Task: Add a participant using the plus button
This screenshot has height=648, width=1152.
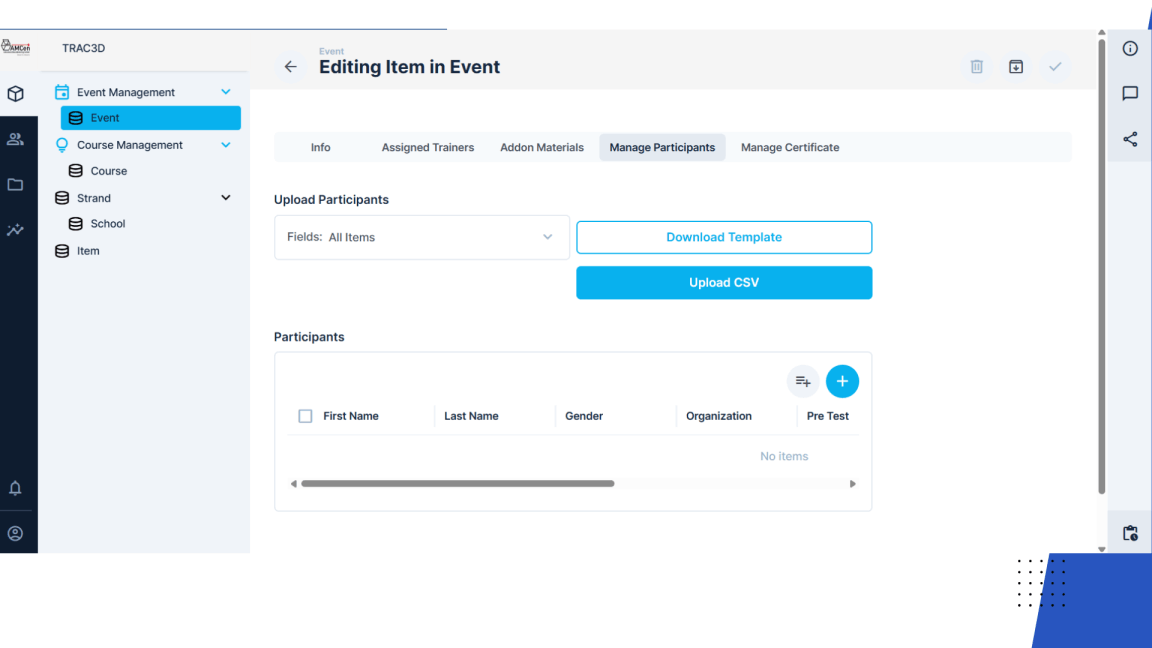Action: coord(842,381)
